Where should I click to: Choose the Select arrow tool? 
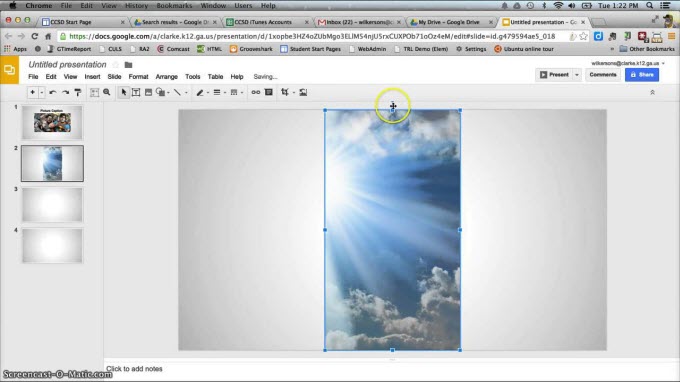coord(124,92)
